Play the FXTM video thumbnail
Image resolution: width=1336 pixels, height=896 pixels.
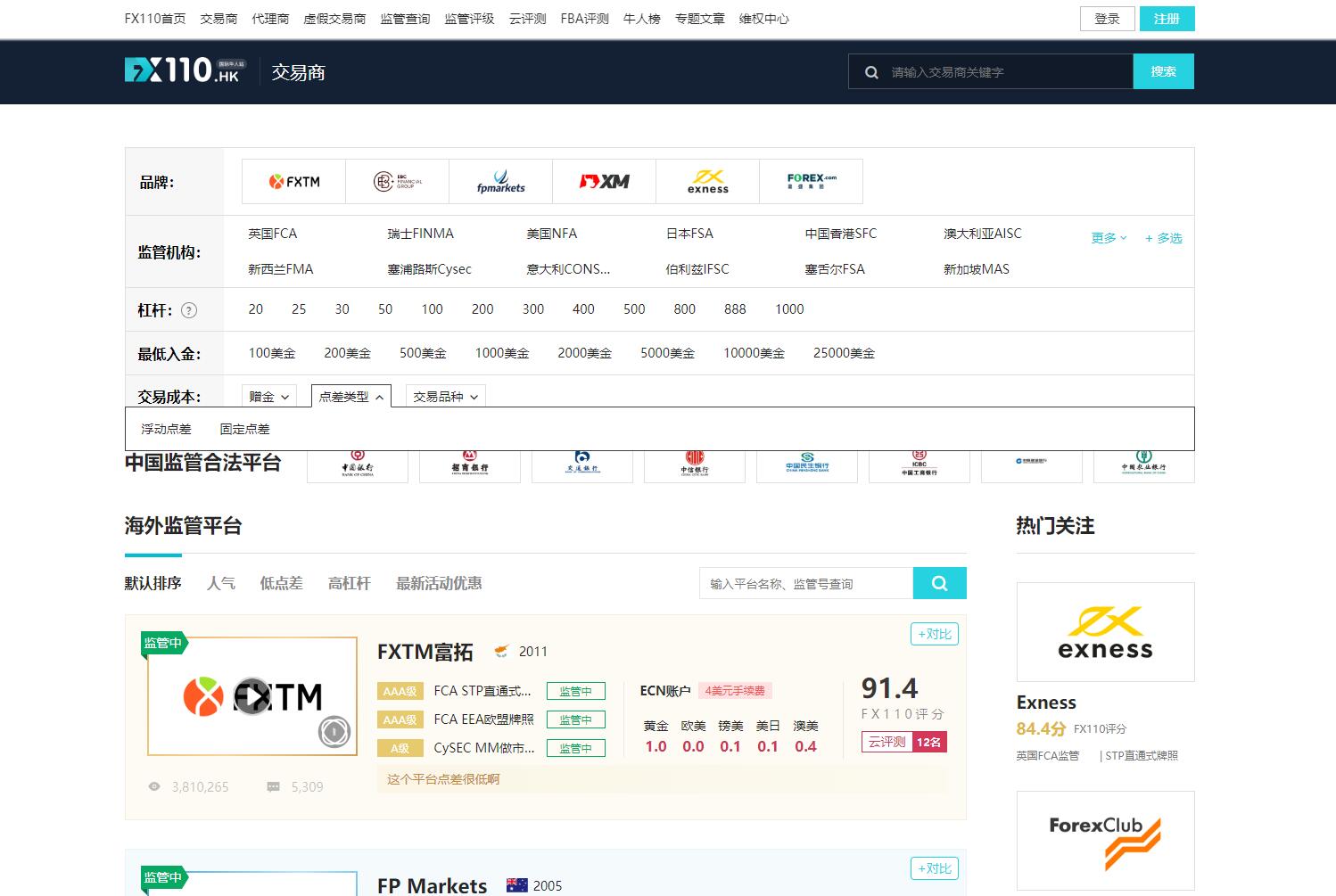click(x=252, y=696)
